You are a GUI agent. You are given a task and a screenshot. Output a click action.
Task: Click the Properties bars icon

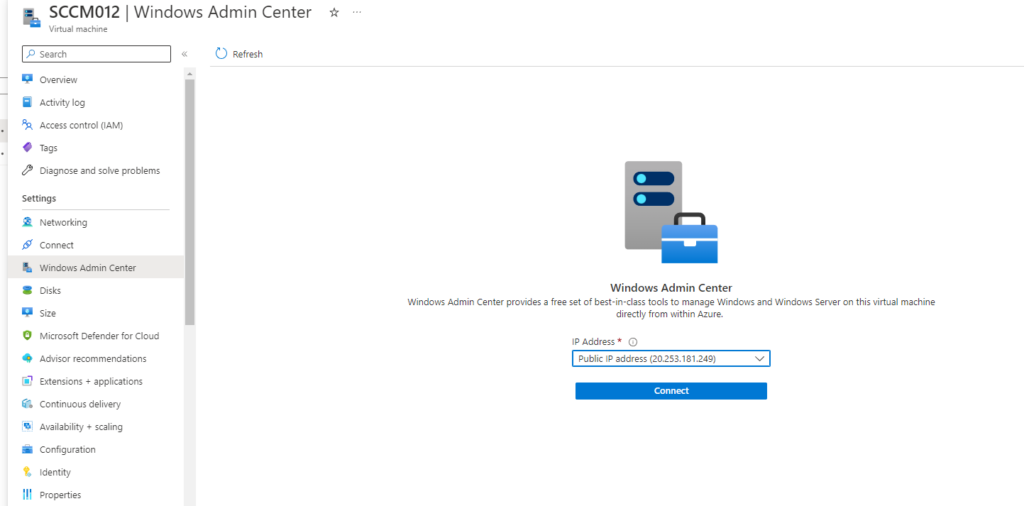27,495
